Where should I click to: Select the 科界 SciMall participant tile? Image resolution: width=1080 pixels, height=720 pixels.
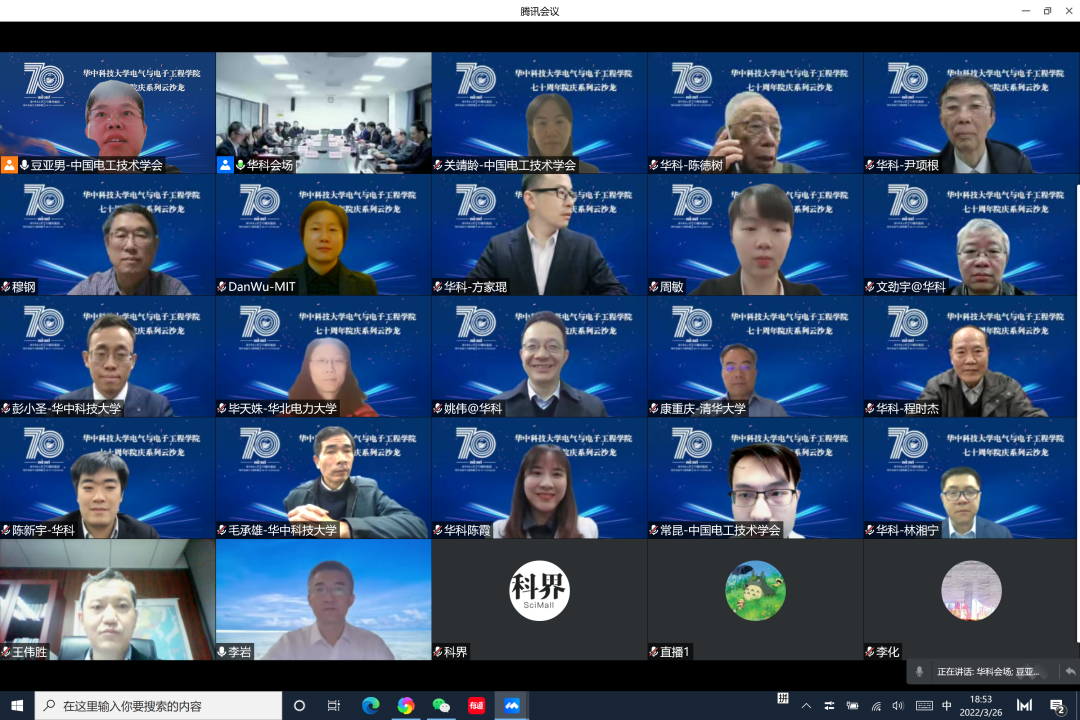click(x=539, y=600)
